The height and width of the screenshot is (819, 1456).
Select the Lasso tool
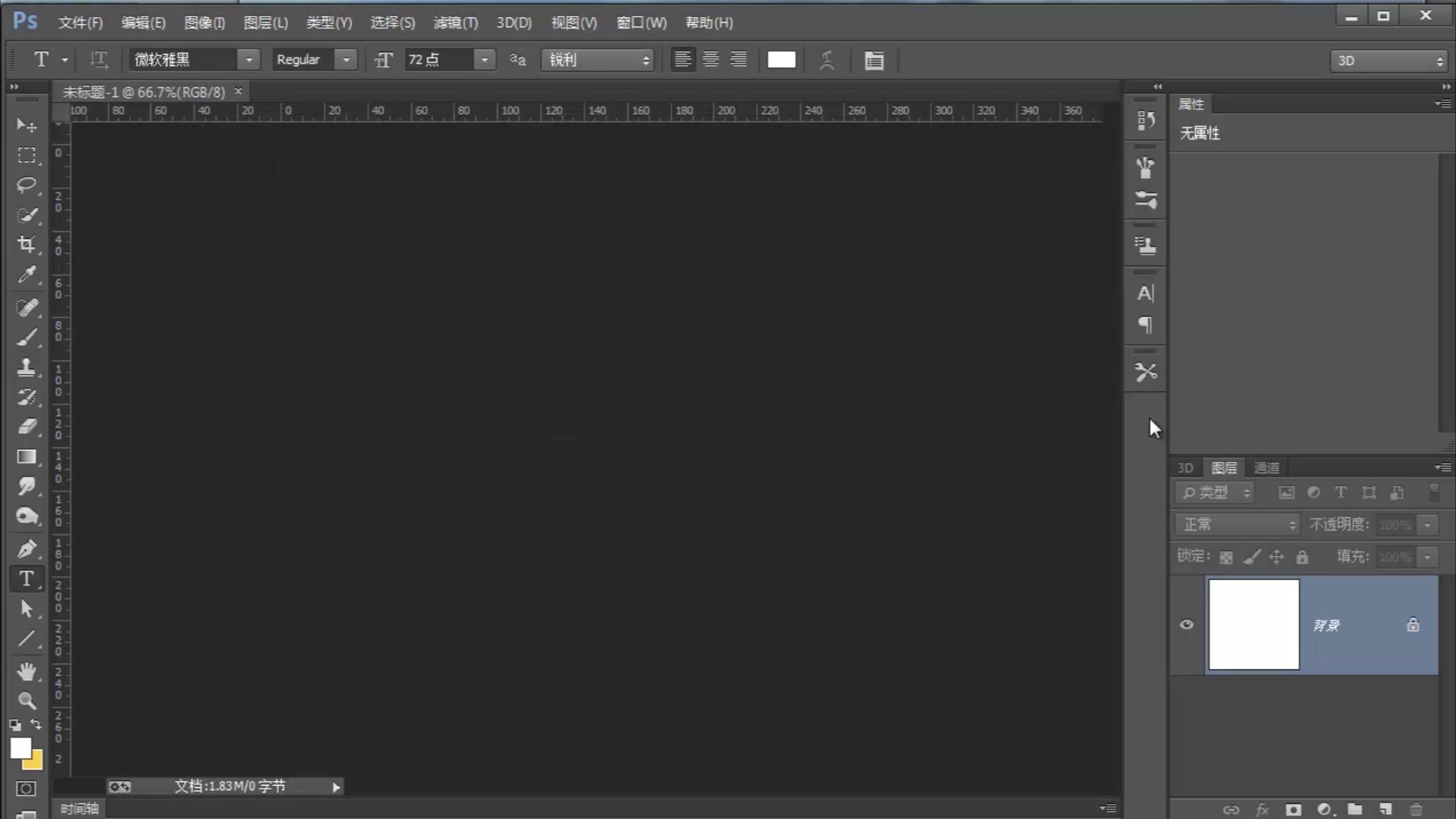click(x=27, y=185)
